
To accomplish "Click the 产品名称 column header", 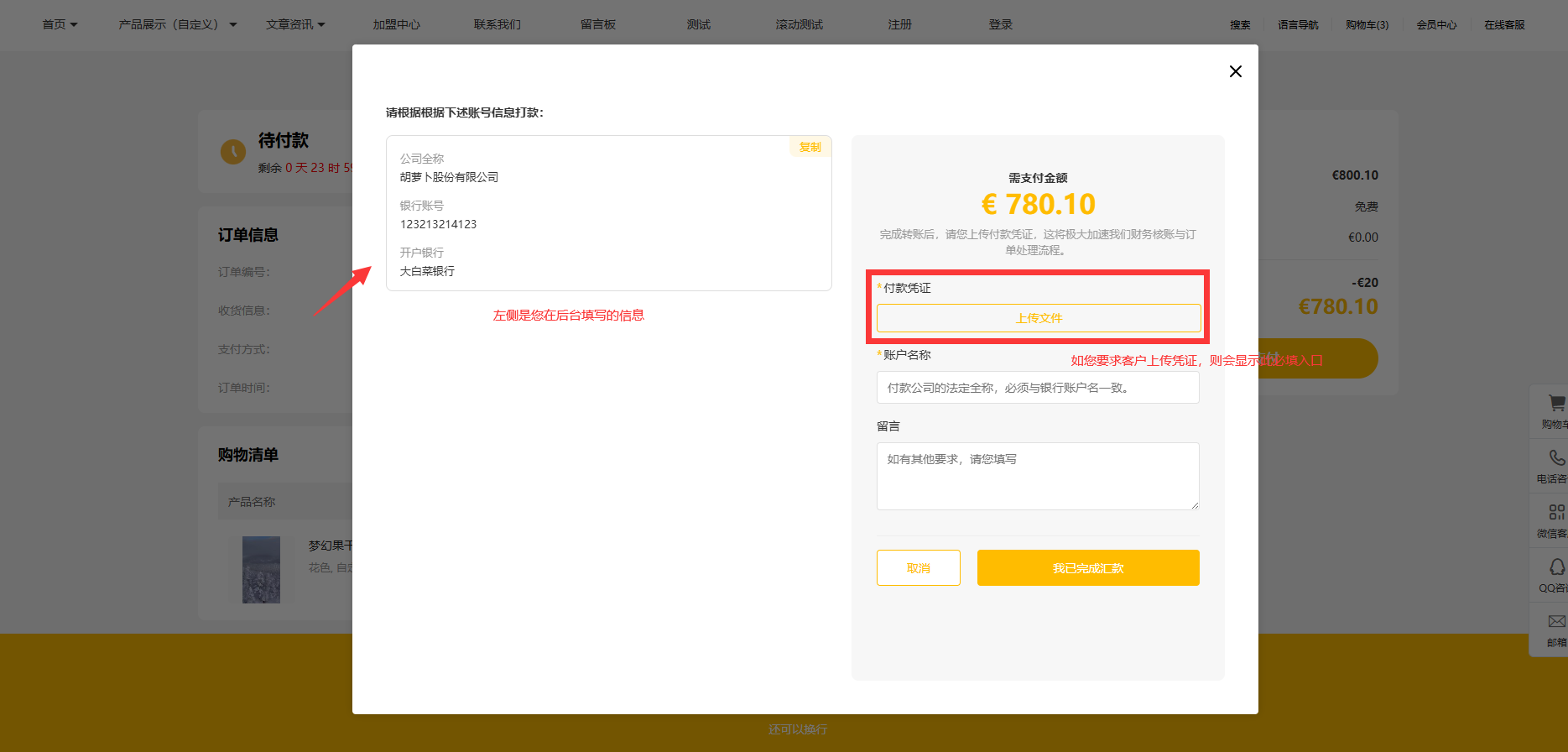I will click(252, 502).
